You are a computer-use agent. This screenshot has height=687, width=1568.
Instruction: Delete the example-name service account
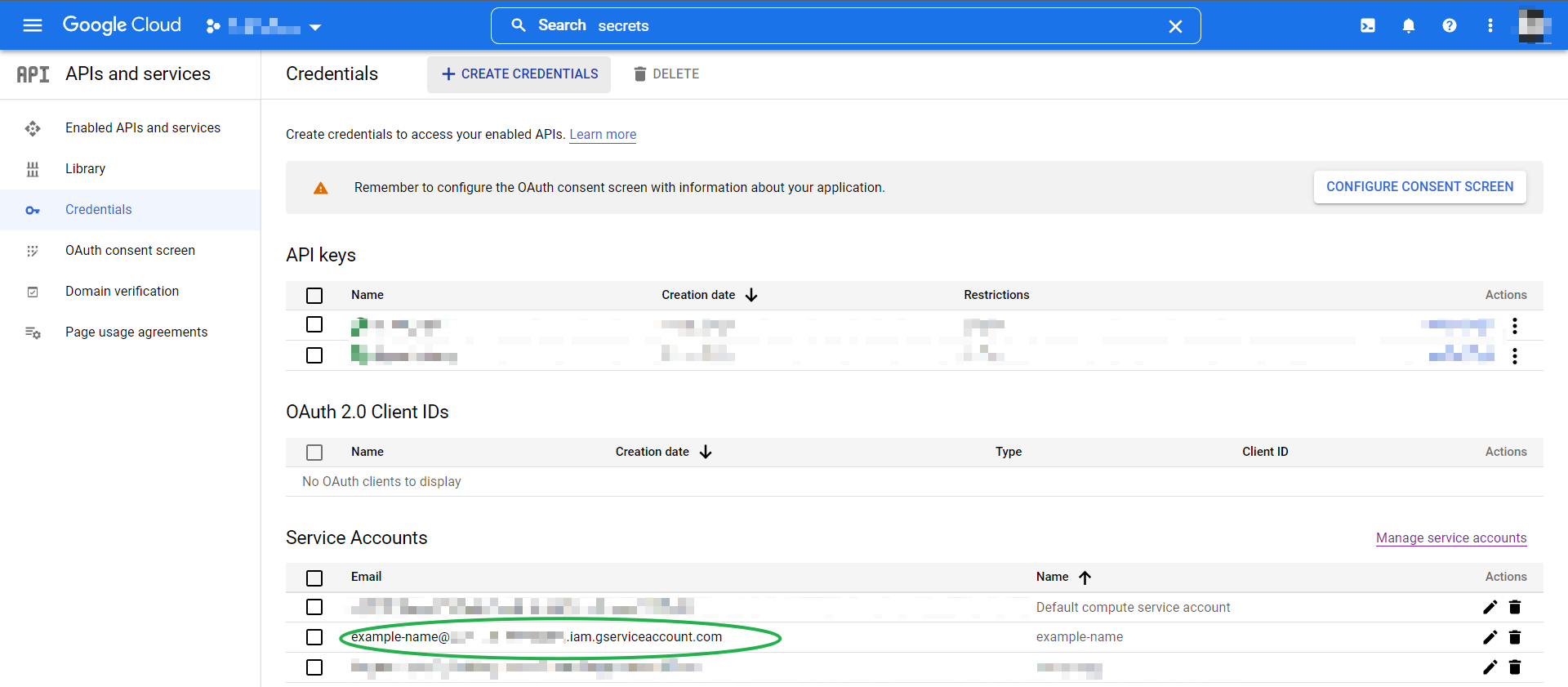tap(1515, 637)
